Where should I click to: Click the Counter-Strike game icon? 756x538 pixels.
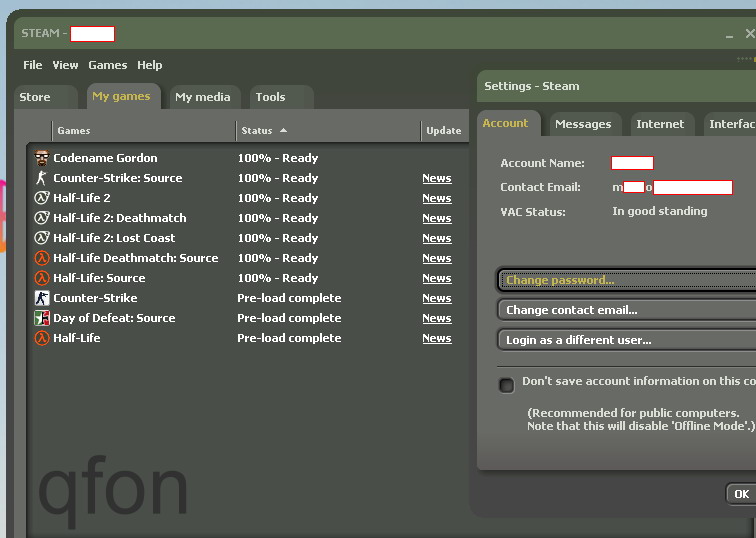point(42,298)
